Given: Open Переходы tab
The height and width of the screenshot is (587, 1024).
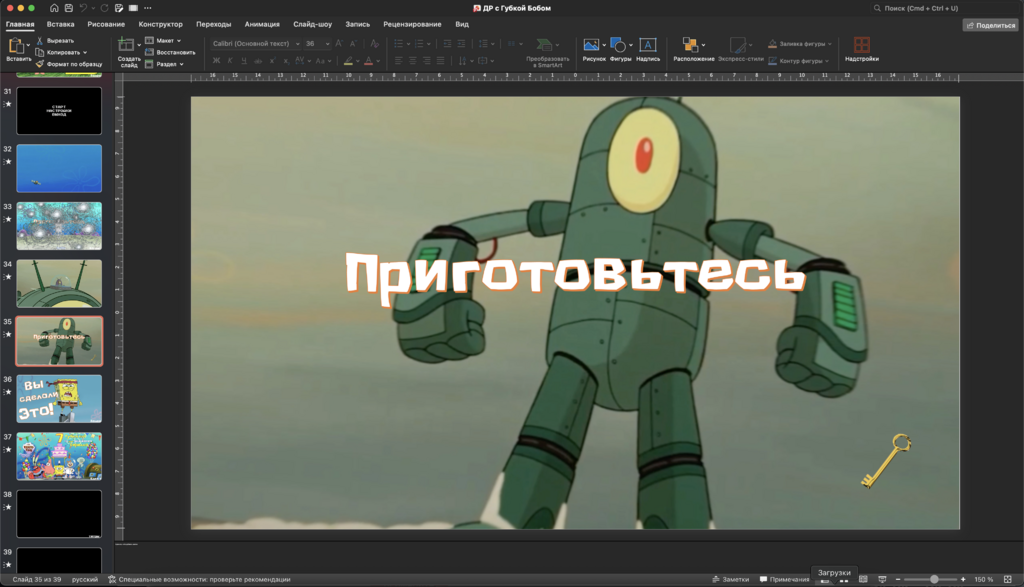Looking at the screenshot, I should pyautogui.click(x=214, y=24).
